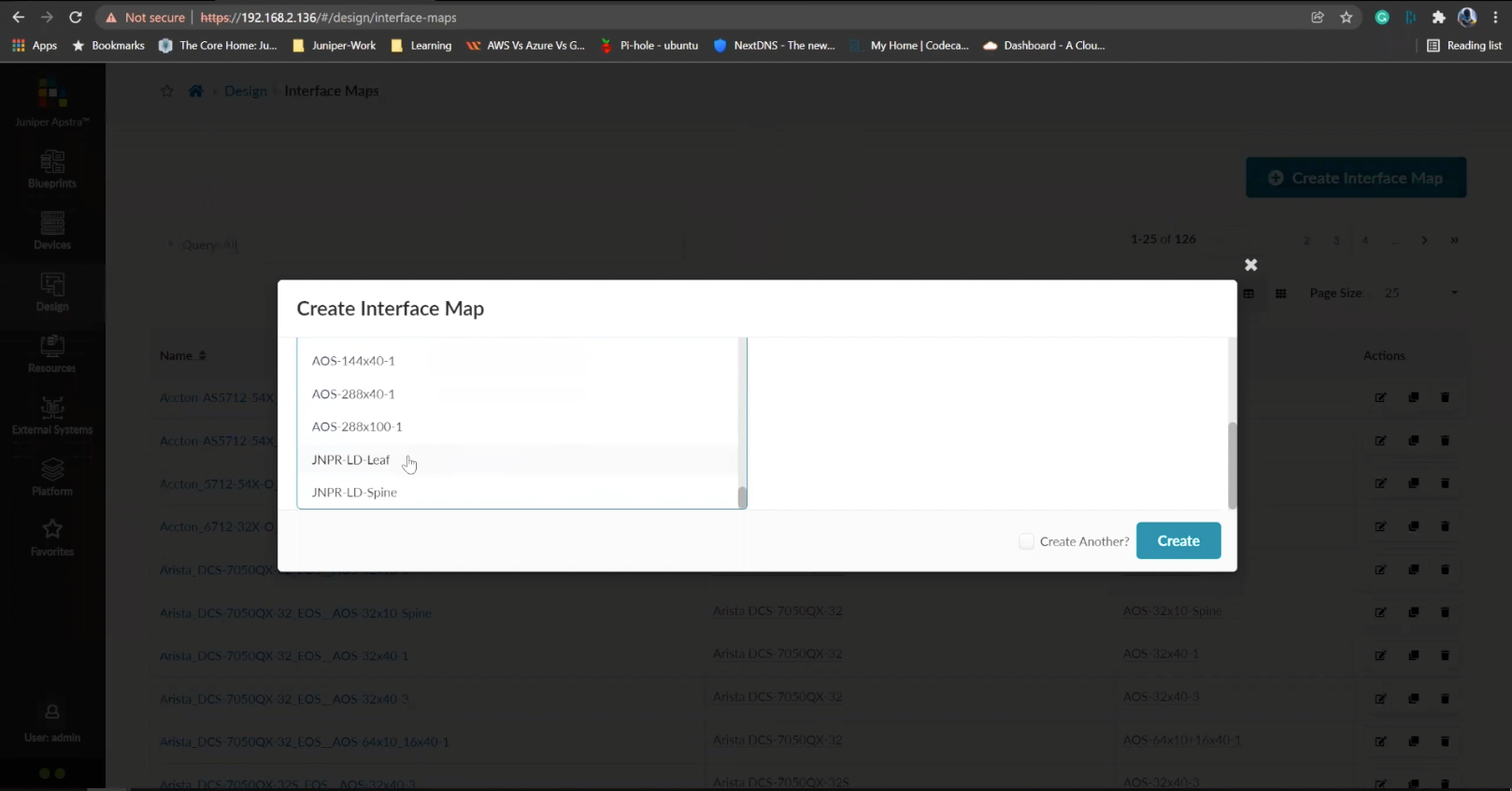The width and height of the screenshot is (1512, 791).
Task: Choose AOS-288x100-1 from the list
Action: coord(518,426)
